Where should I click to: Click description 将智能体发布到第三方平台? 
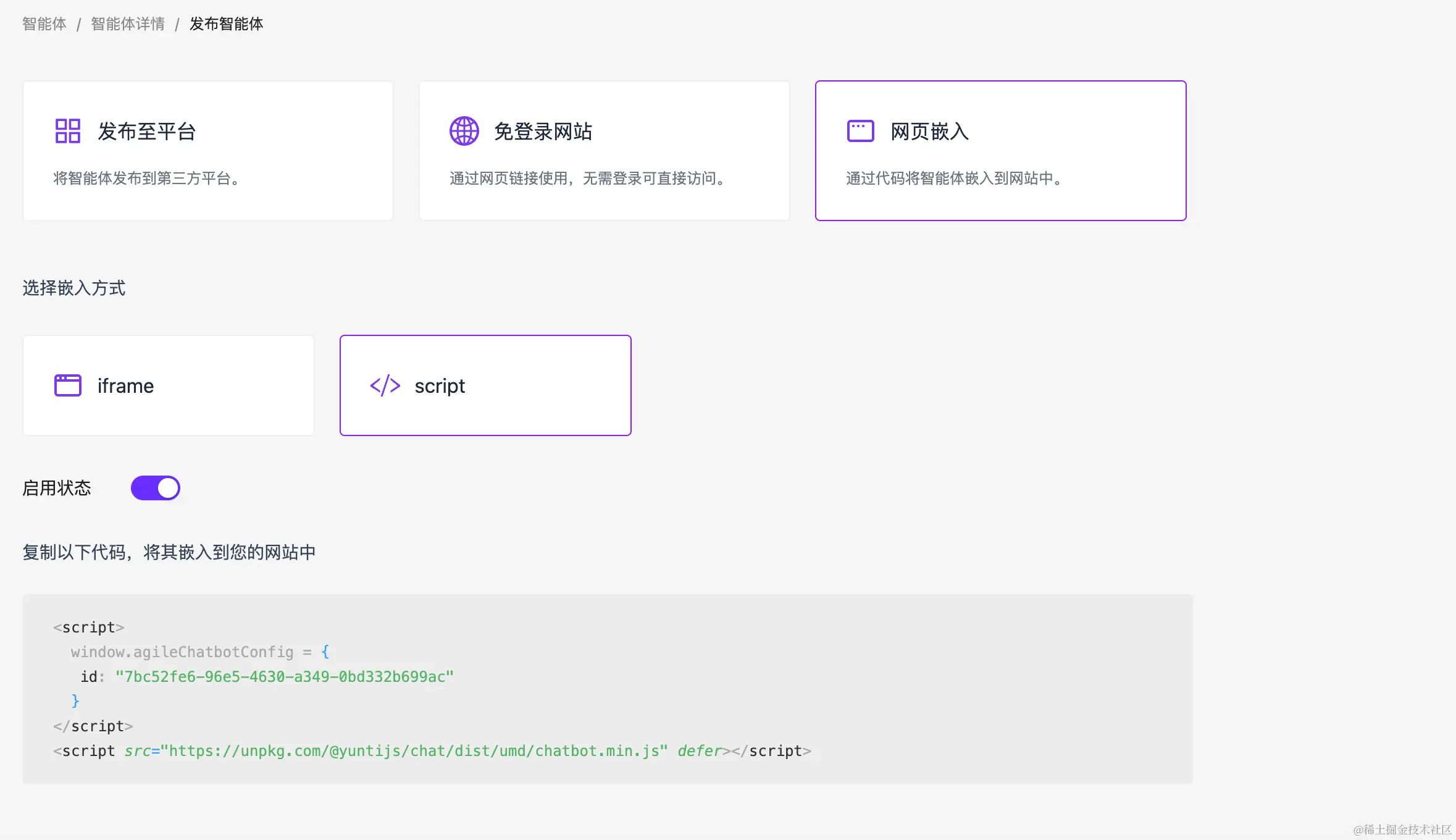[146, 178]
